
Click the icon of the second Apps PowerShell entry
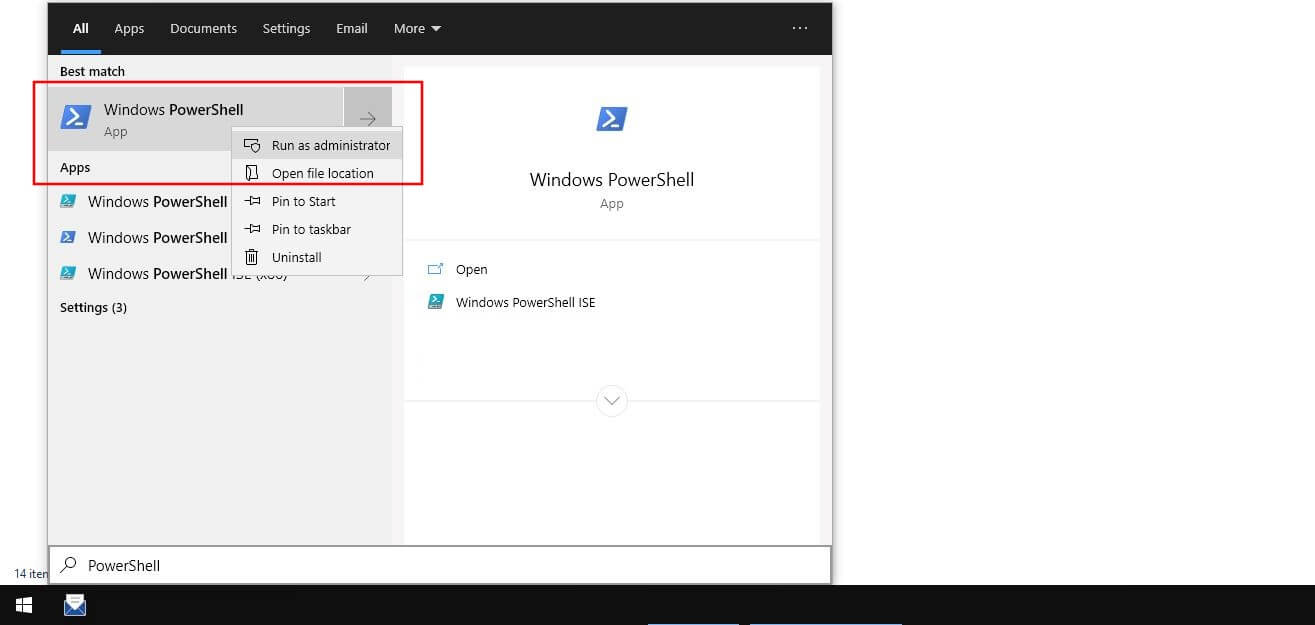point(68,237)
